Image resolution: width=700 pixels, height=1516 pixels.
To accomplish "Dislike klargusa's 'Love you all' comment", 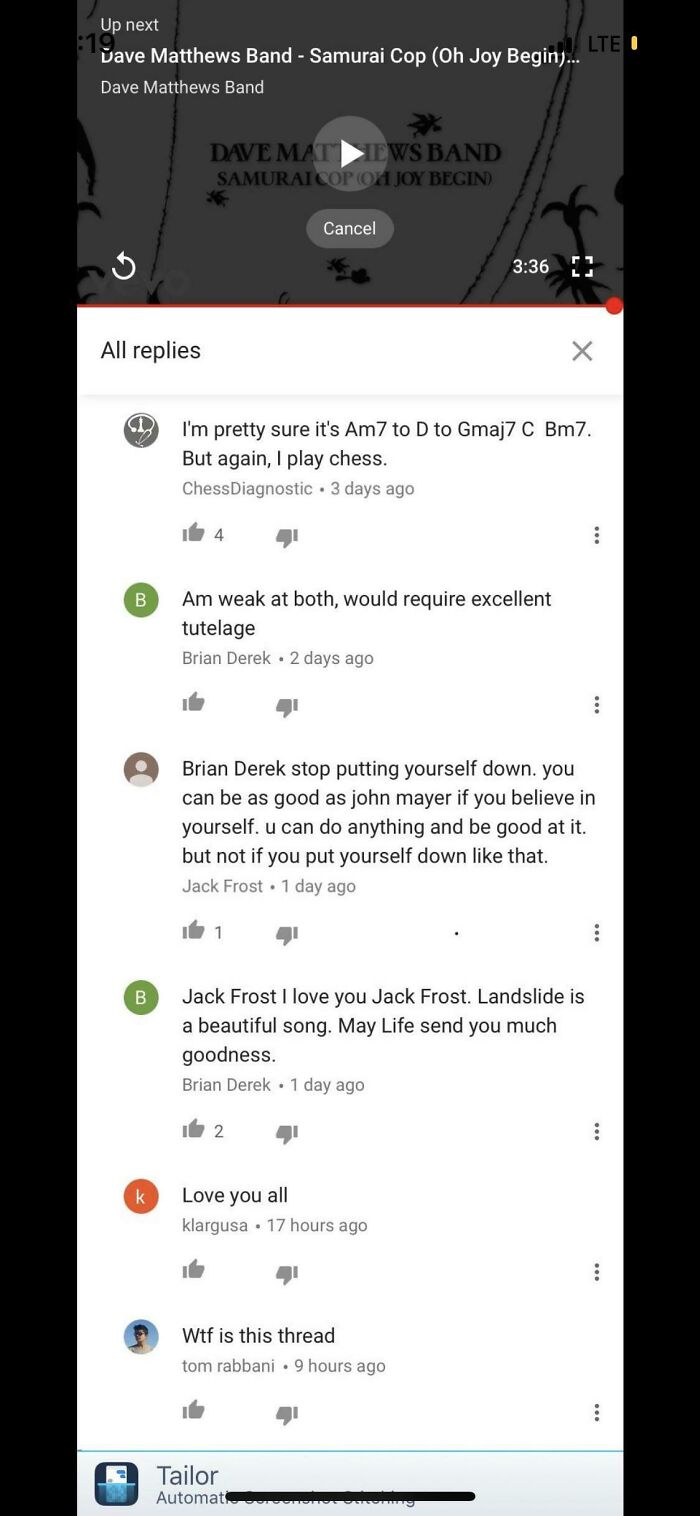I will click(x=286, y=1271).
